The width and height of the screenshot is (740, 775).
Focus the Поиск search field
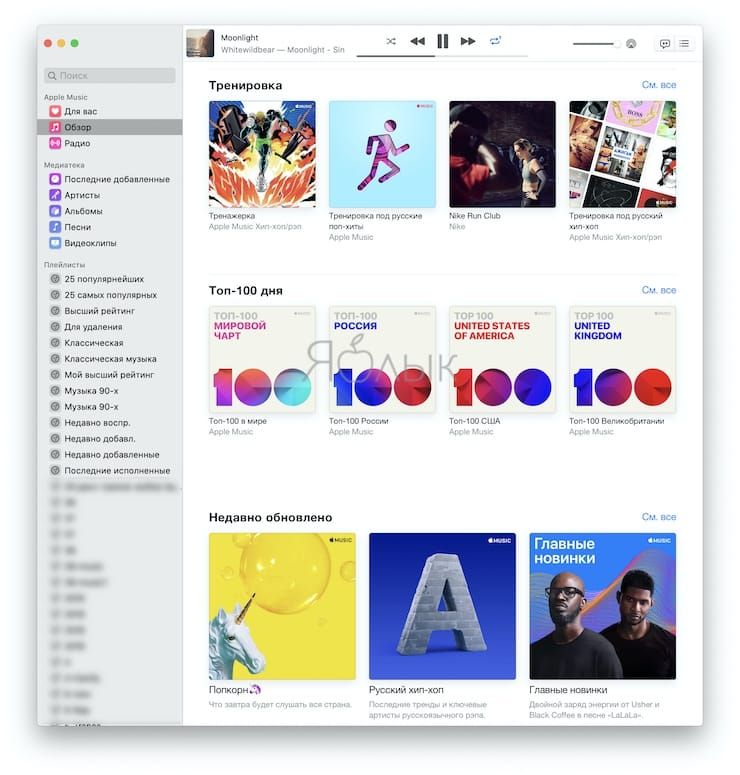coord(110,76)
